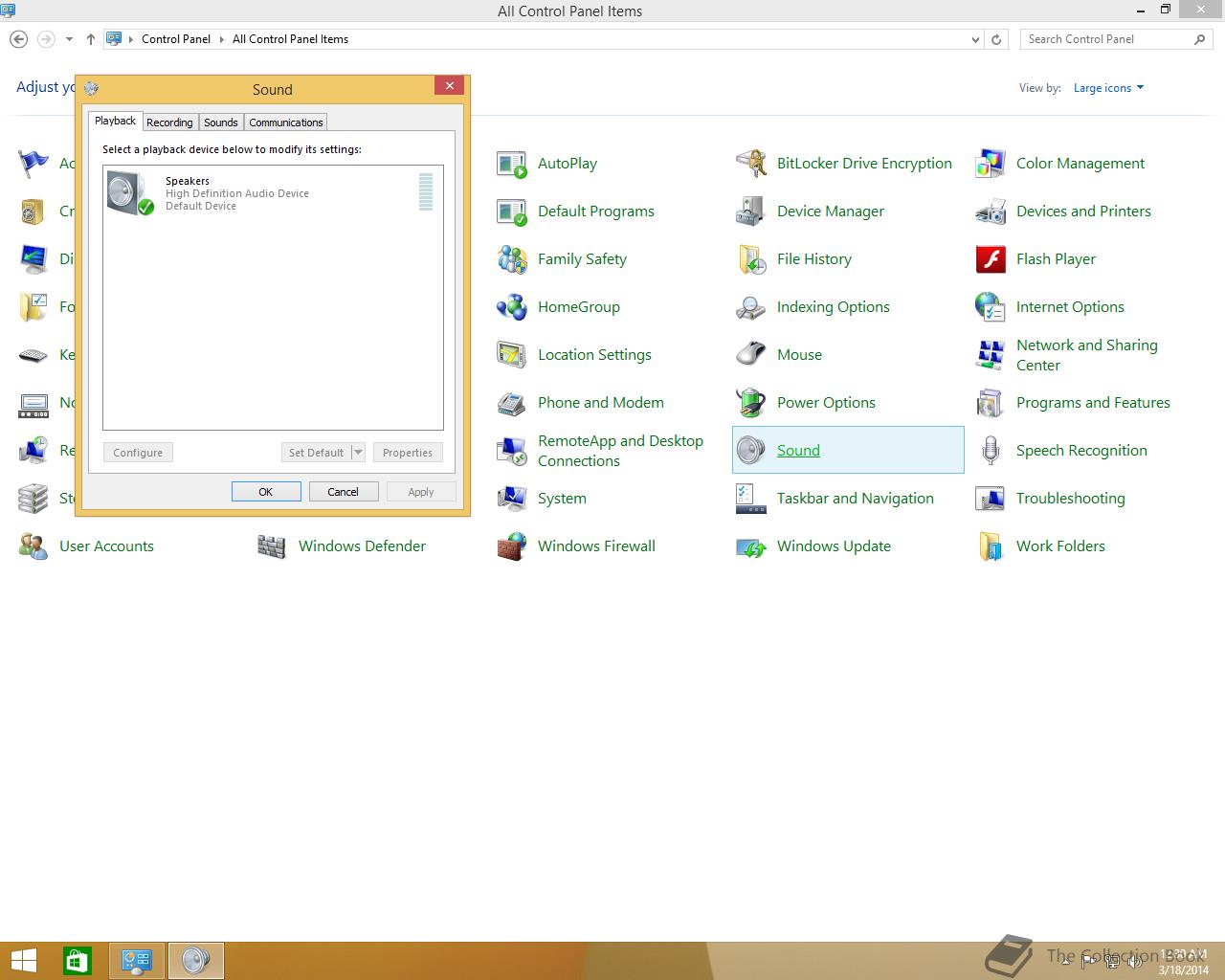The height and width of the screenshot is (980, 1225).
Task: Click Cancel in the Sound dialog
Action: tap(343, 492)
